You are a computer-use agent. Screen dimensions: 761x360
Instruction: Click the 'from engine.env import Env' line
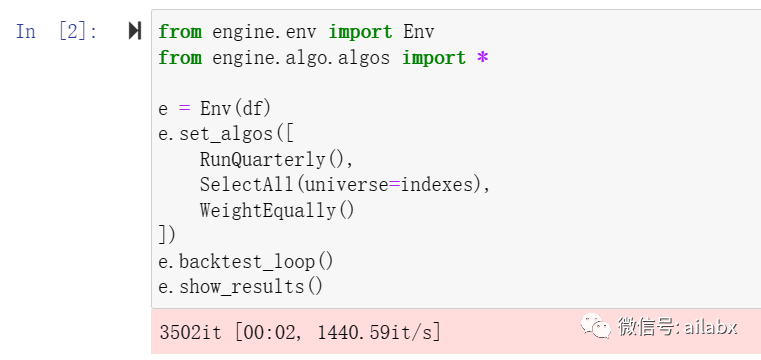pyautogui.click(x=296, y=32)
